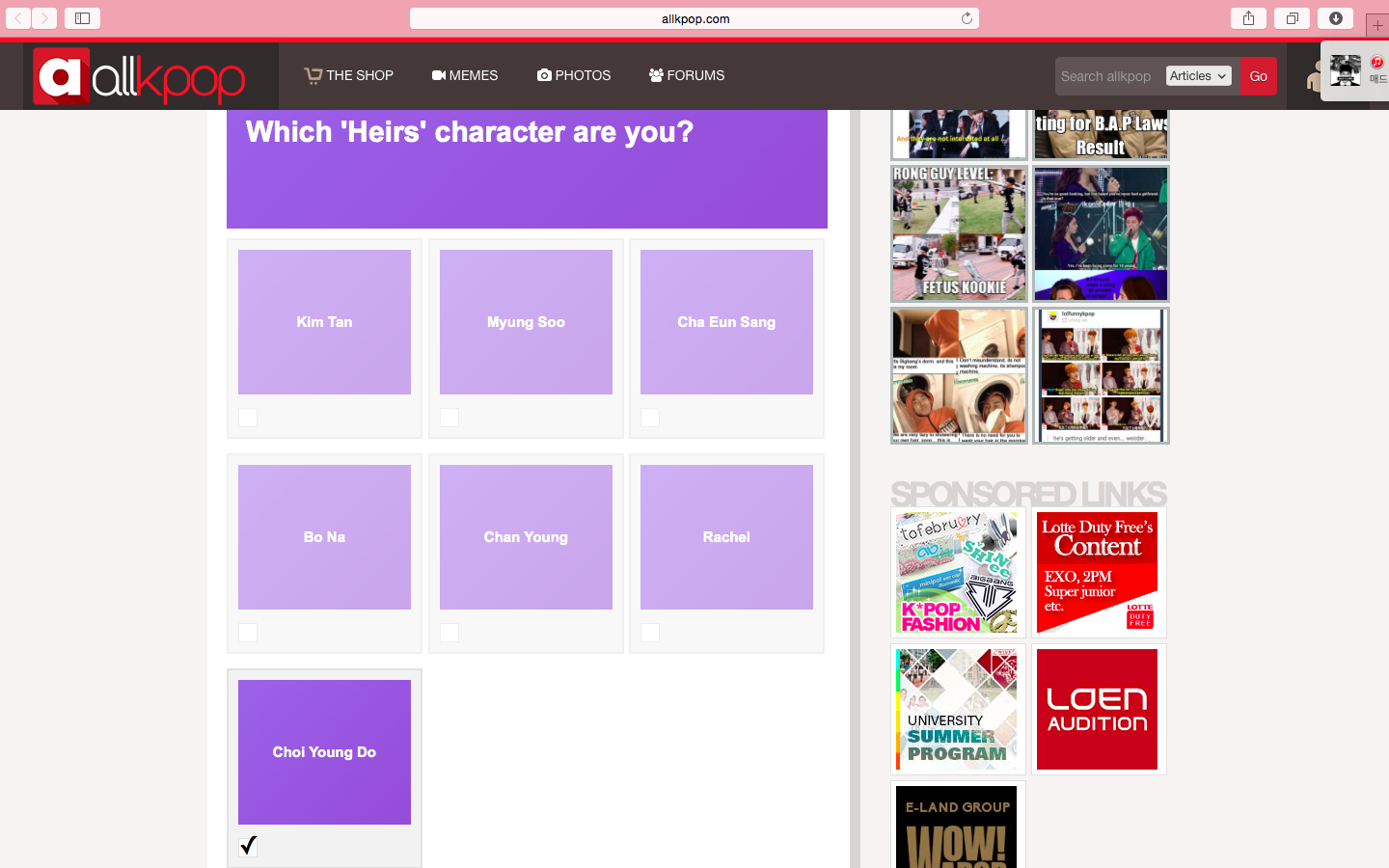
Task: Tick the Rachel checkbox
Action: tap(650, 633)
